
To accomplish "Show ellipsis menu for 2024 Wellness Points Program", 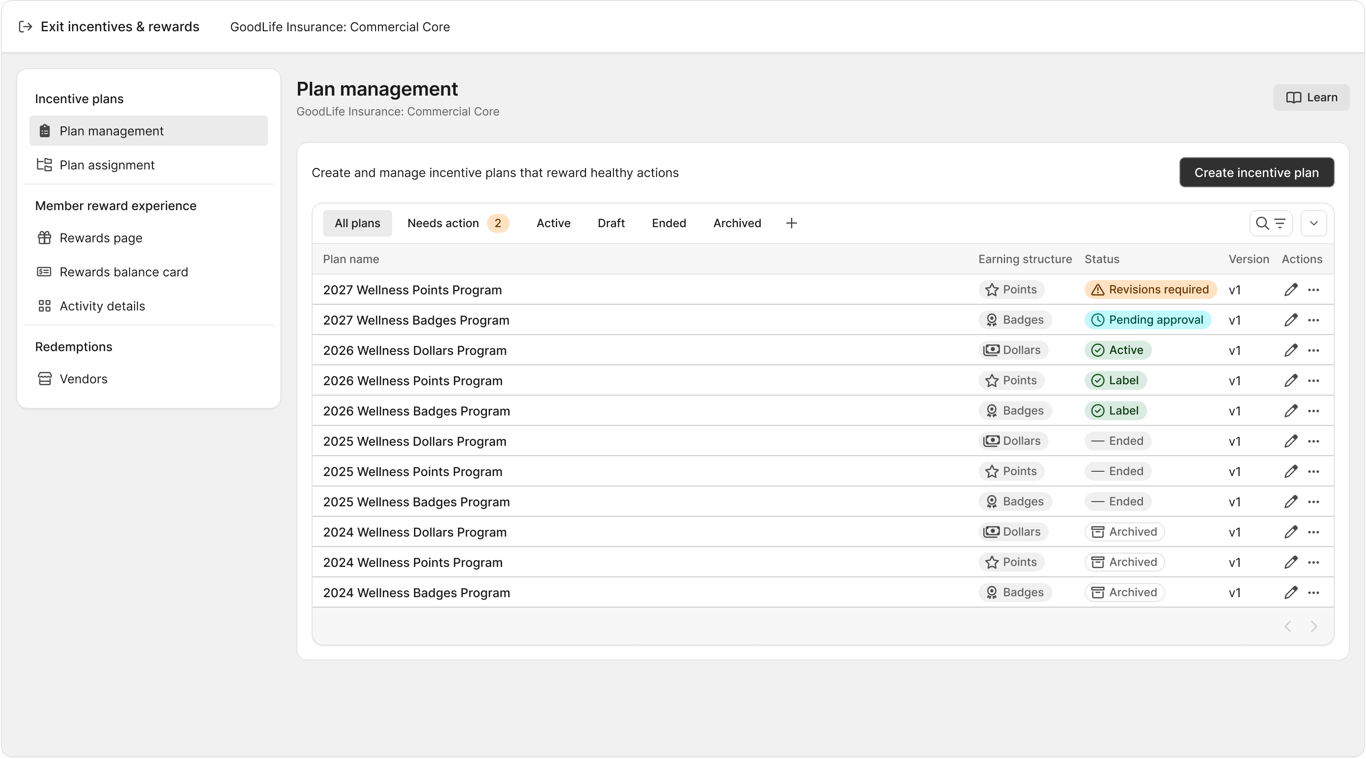I will pyautogui.click(x=1314, y=562).
